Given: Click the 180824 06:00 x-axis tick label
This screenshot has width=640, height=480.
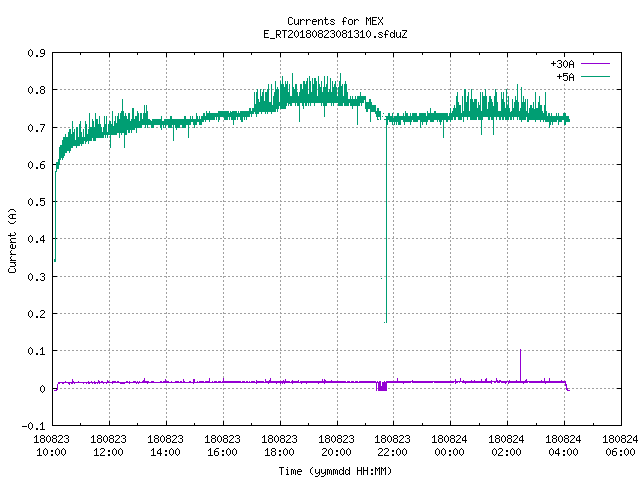Looking at the screenshot, I should [620, 446].
